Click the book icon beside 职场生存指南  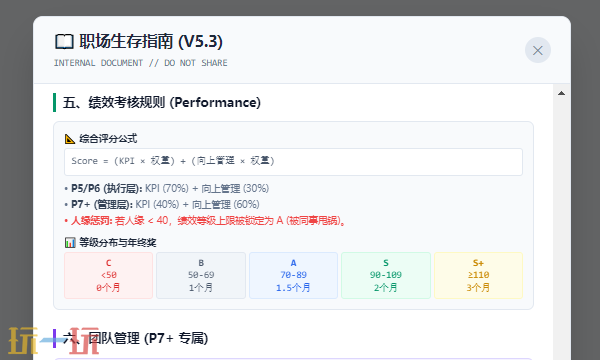coord(64,42)
